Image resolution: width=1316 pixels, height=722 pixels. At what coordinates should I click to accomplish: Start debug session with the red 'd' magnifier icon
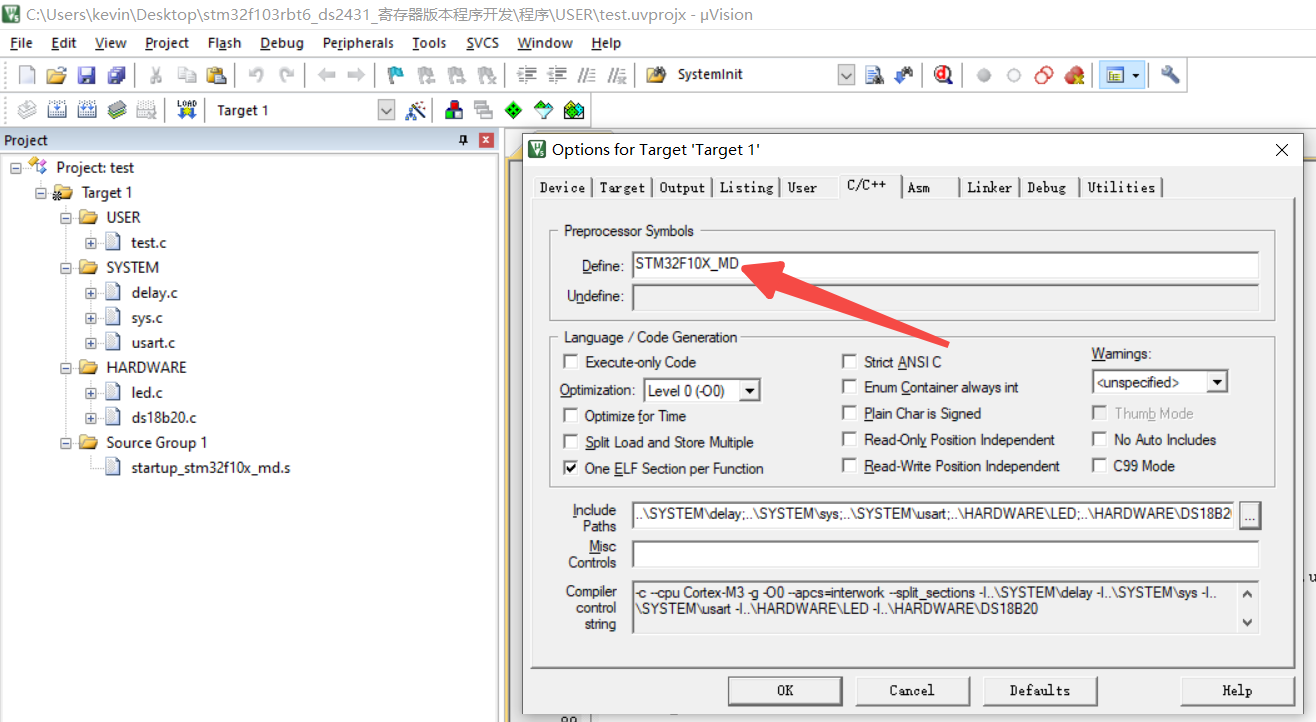pos(942,75)
